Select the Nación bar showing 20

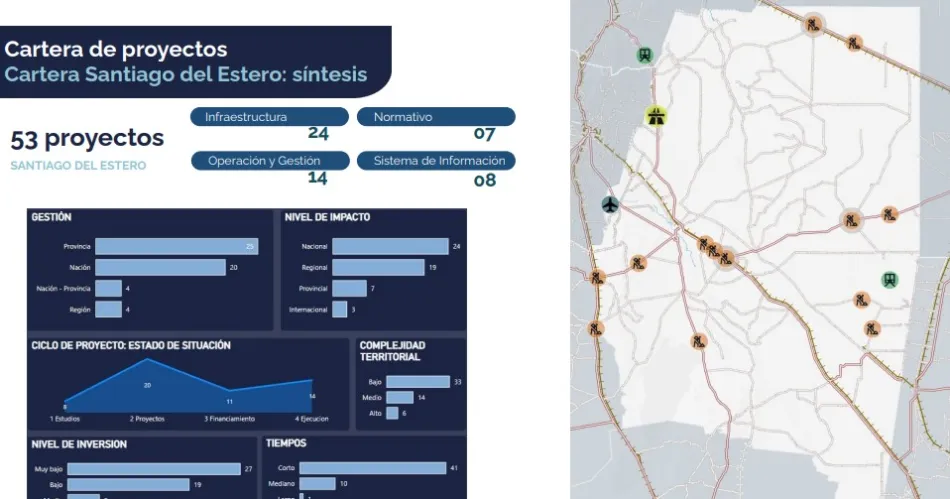click(160, 267)
